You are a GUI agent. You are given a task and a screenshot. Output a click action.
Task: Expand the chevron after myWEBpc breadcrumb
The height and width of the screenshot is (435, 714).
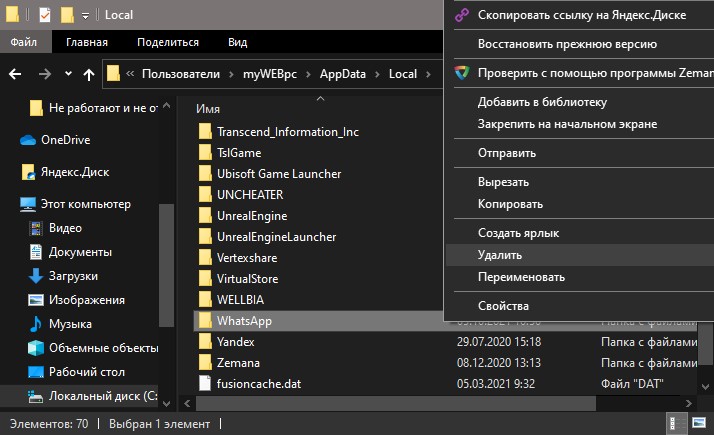(x=308, y=74)
